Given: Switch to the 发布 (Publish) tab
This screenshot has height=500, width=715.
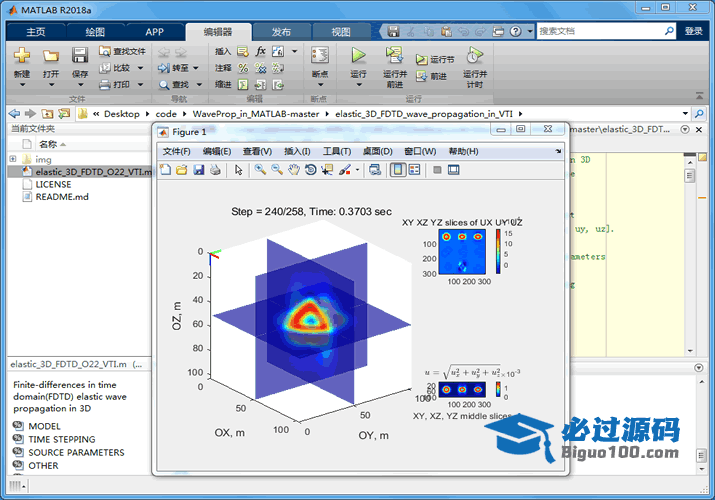Looking at the screenshot, I should pyautogui.click(x=281, y=32).
